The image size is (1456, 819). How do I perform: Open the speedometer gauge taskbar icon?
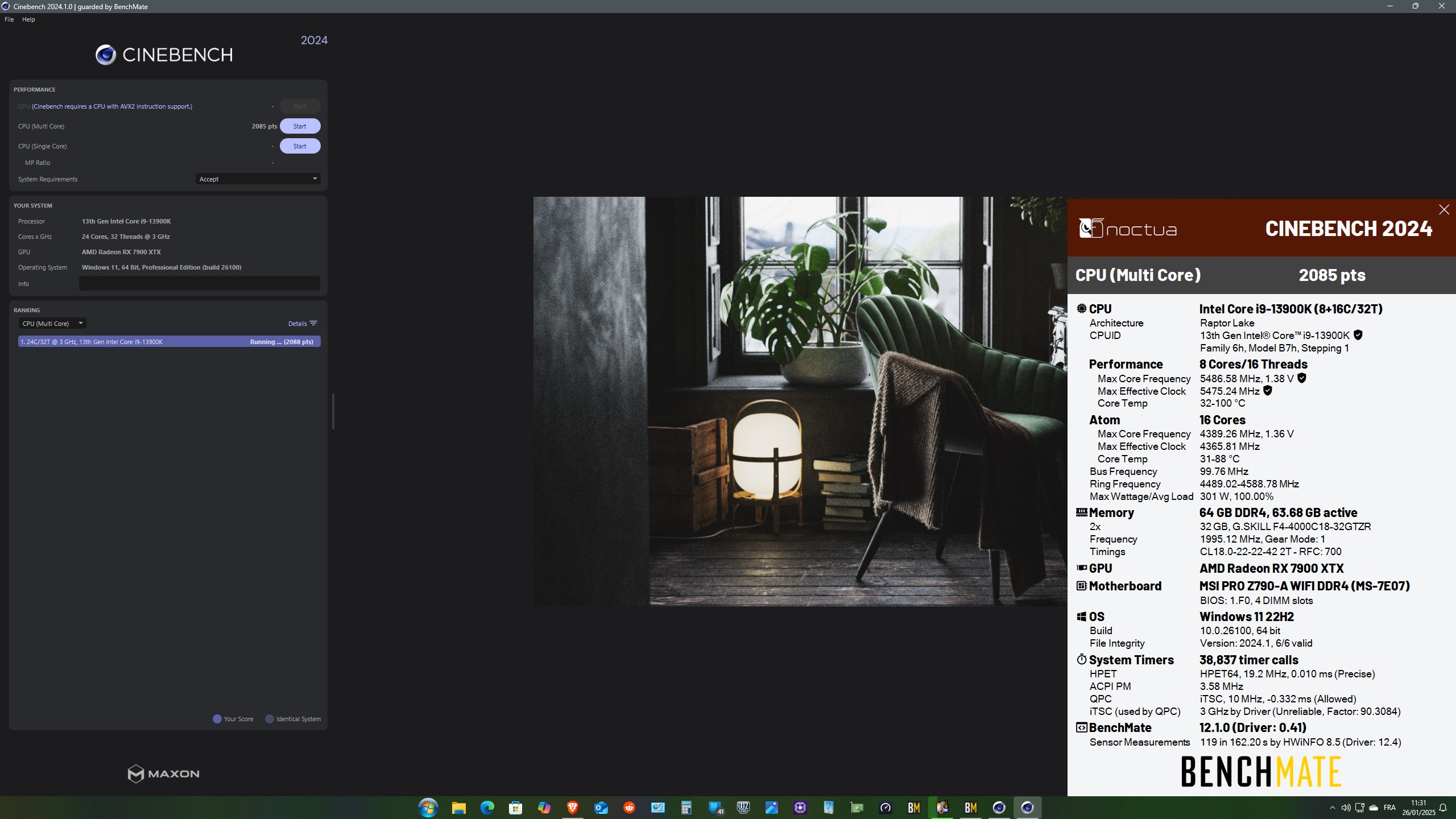click(885, 808)
